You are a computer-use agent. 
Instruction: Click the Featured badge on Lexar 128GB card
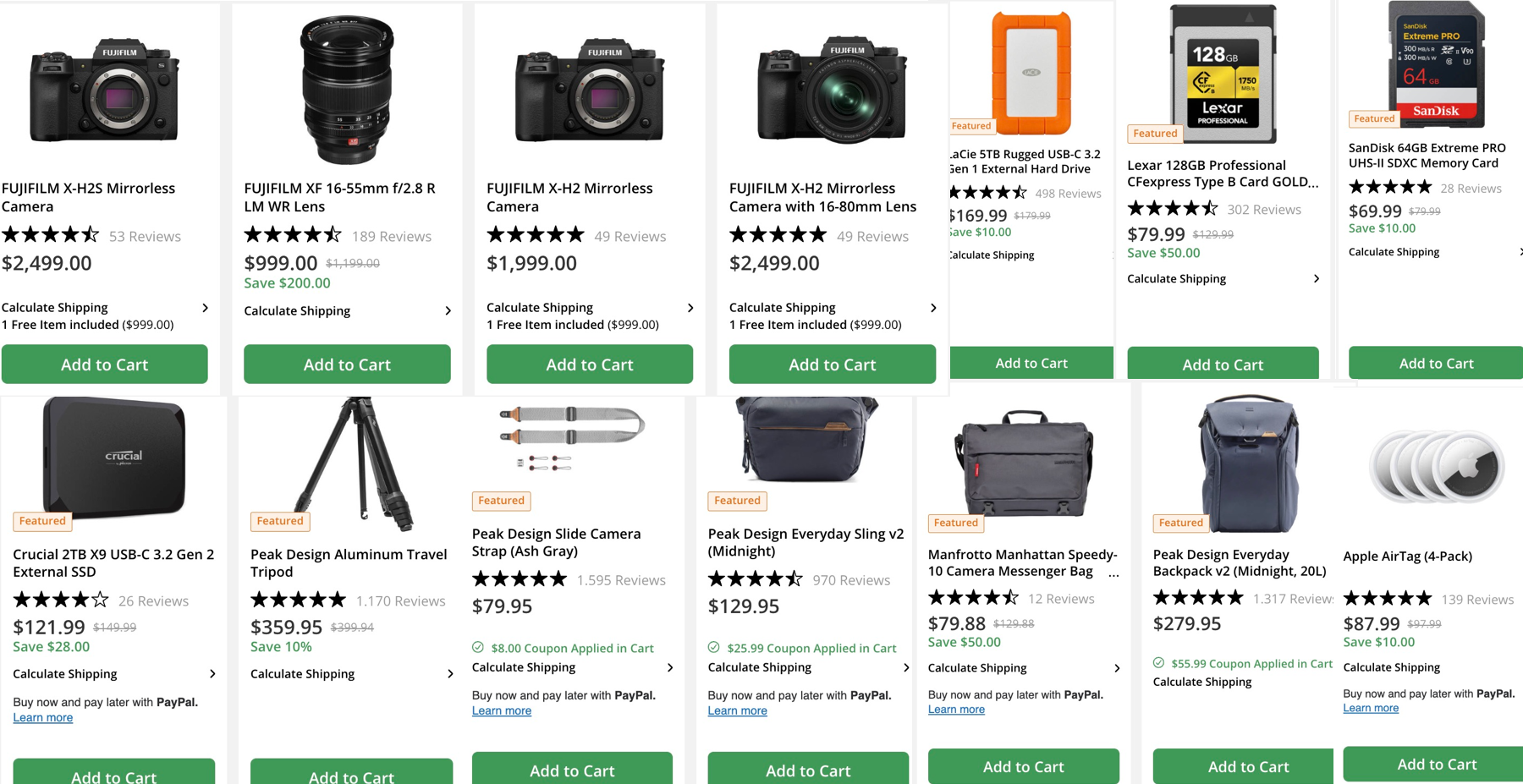pyautogui.click(x=1155, y=134)
